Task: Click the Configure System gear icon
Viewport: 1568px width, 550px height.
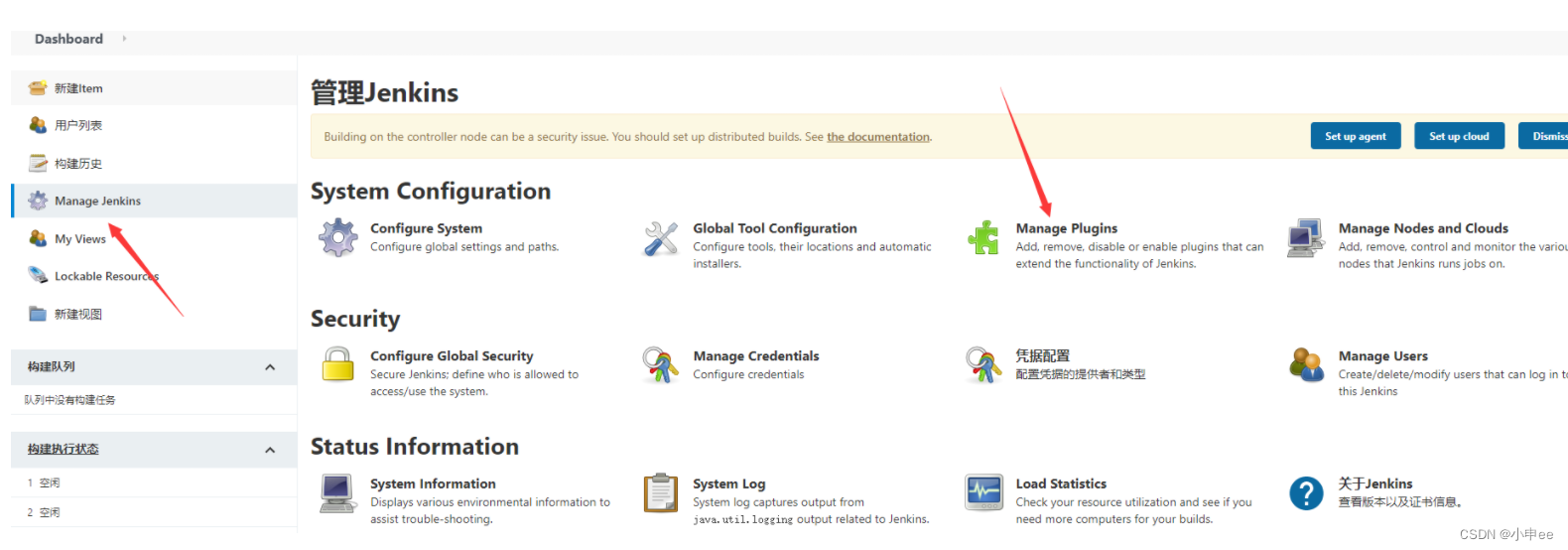Action: click(x=338, y=238)
